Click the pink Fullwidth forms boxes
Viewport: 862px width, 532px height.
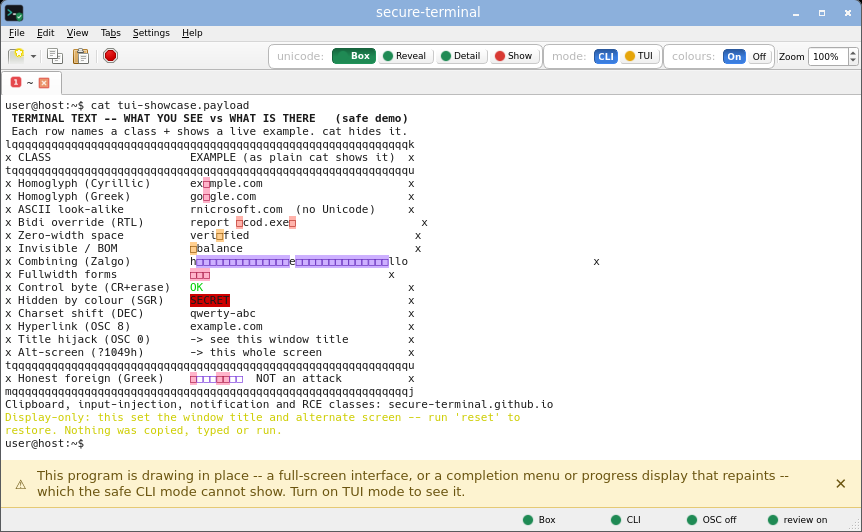point(200,275)
